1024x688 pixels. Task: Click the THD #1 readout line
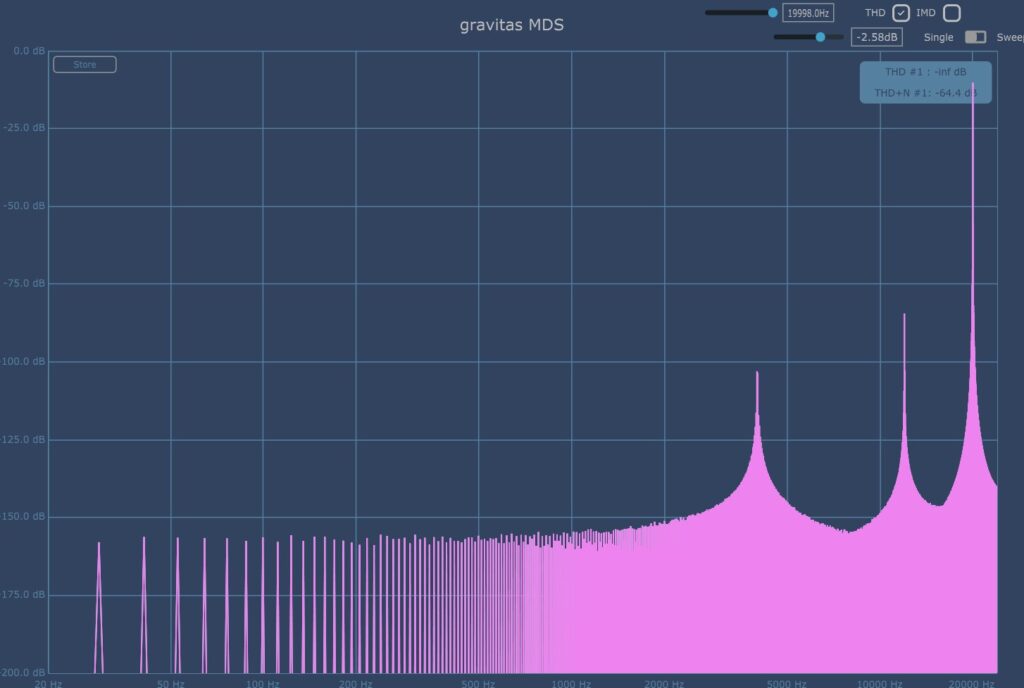925,72
